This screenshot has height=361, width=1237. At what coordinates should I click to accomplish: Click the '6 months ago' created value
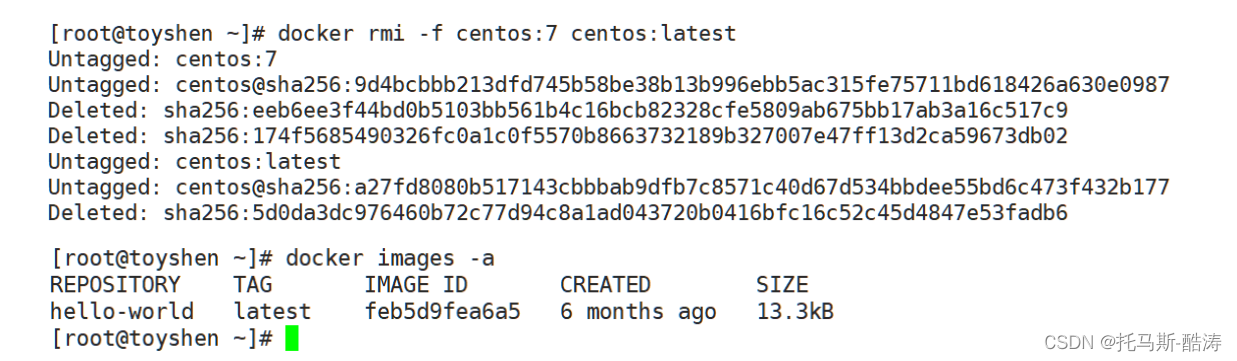638,311
